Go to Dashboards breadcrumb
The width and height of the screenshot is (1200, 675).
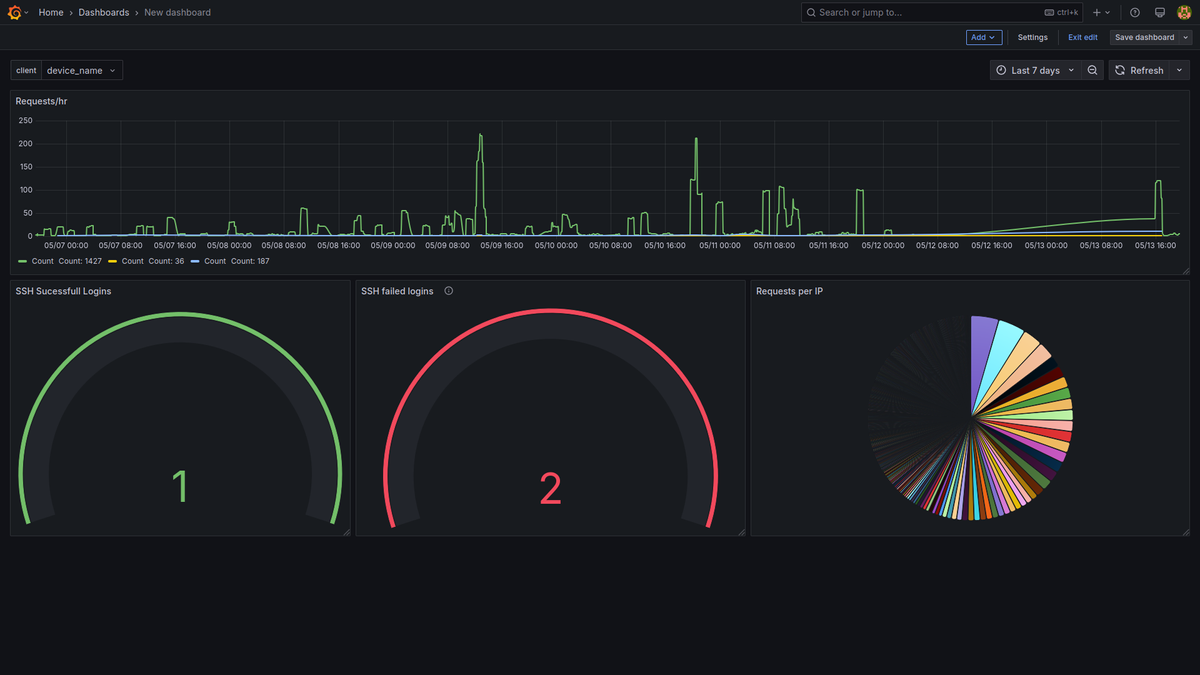click(x=104, y=13)
